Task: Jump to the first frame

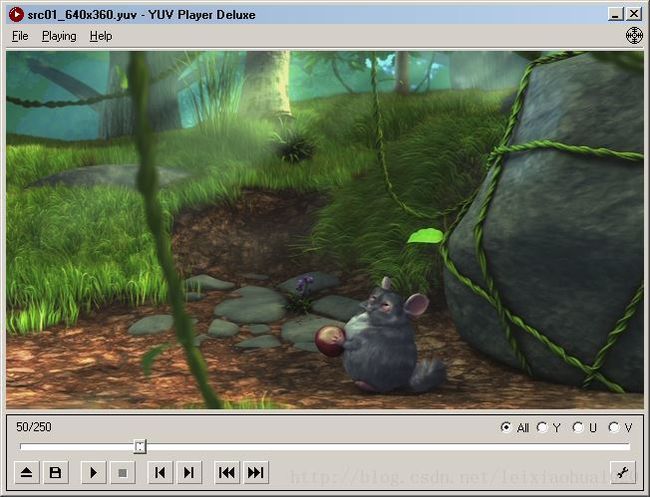Action: pyautogui.click(x=227, y=472)
